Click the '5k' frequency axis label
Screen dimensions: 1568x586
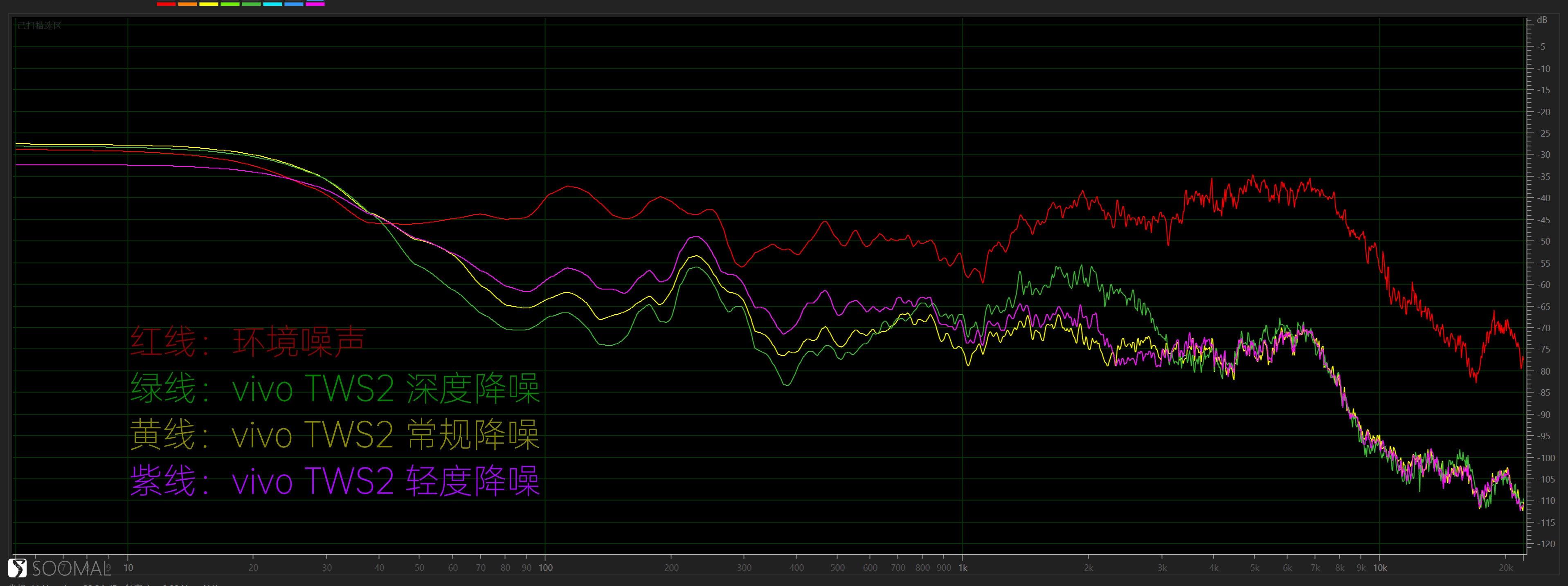[1254, 568]
